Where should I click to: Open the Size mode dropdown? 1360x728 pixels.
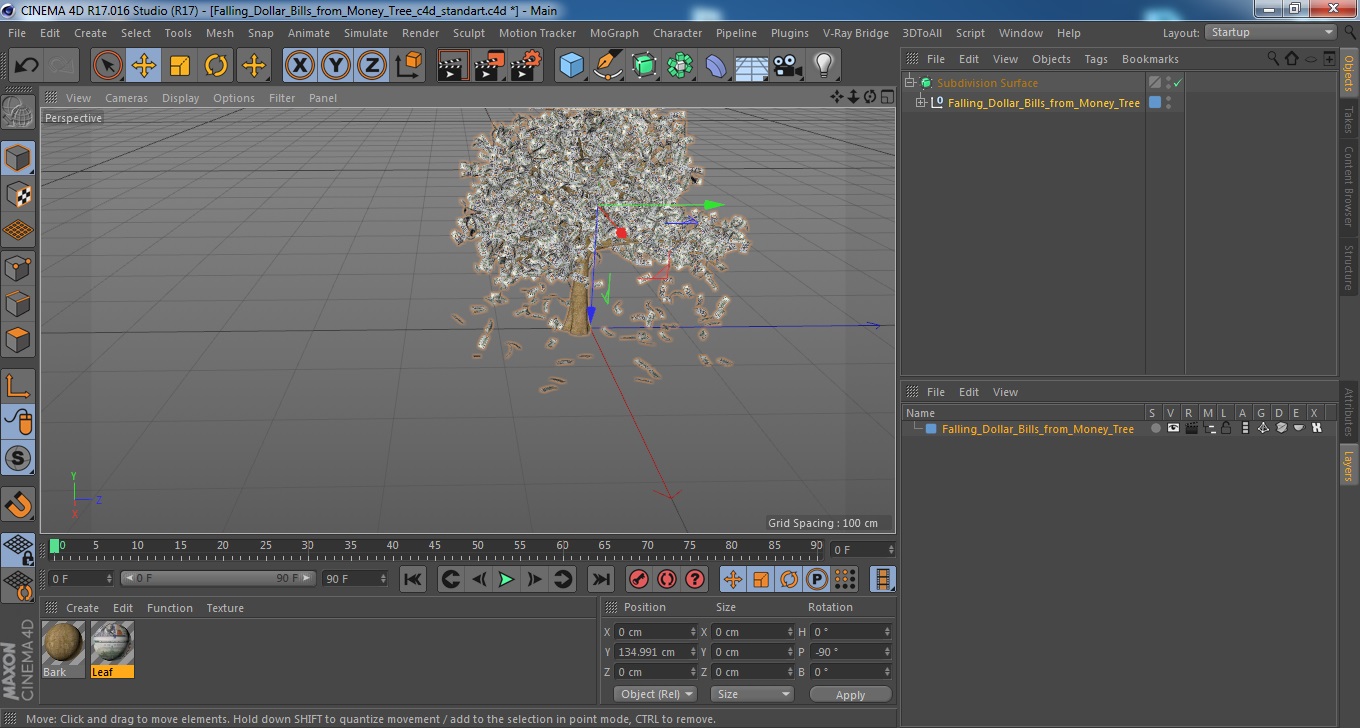752,694
